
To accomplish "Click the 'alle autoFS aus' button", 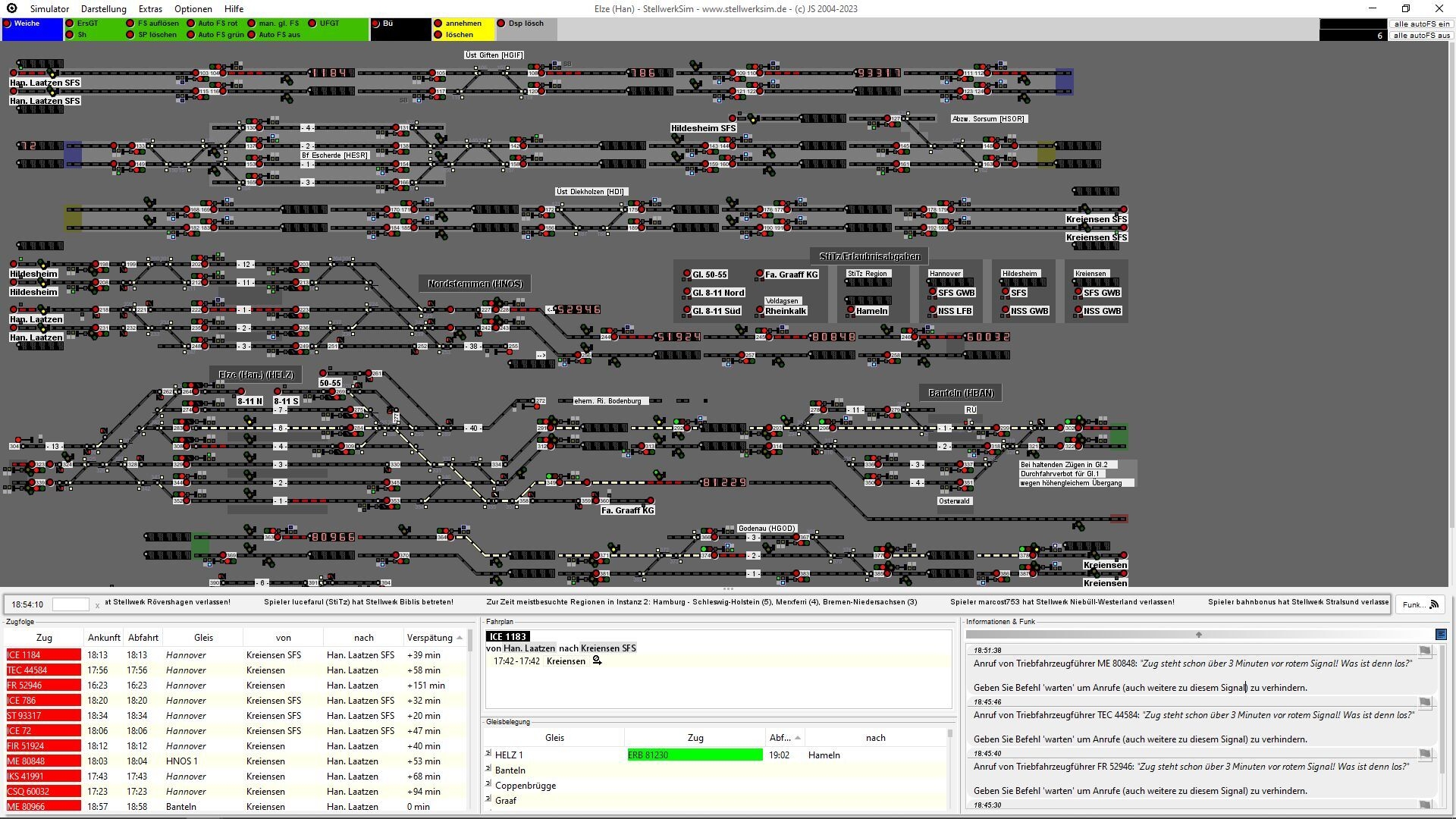I will click(x=1421, y=35).
